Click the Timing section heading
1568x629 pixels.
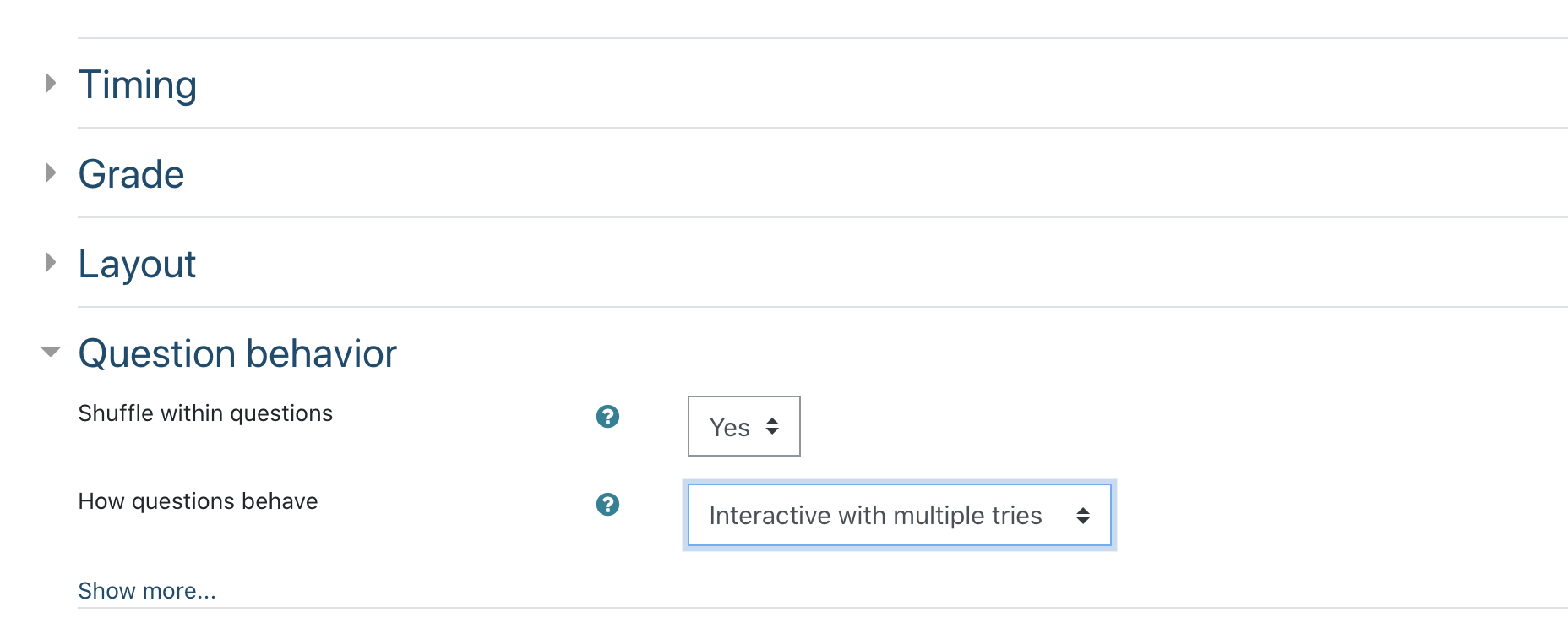point(138,85)
